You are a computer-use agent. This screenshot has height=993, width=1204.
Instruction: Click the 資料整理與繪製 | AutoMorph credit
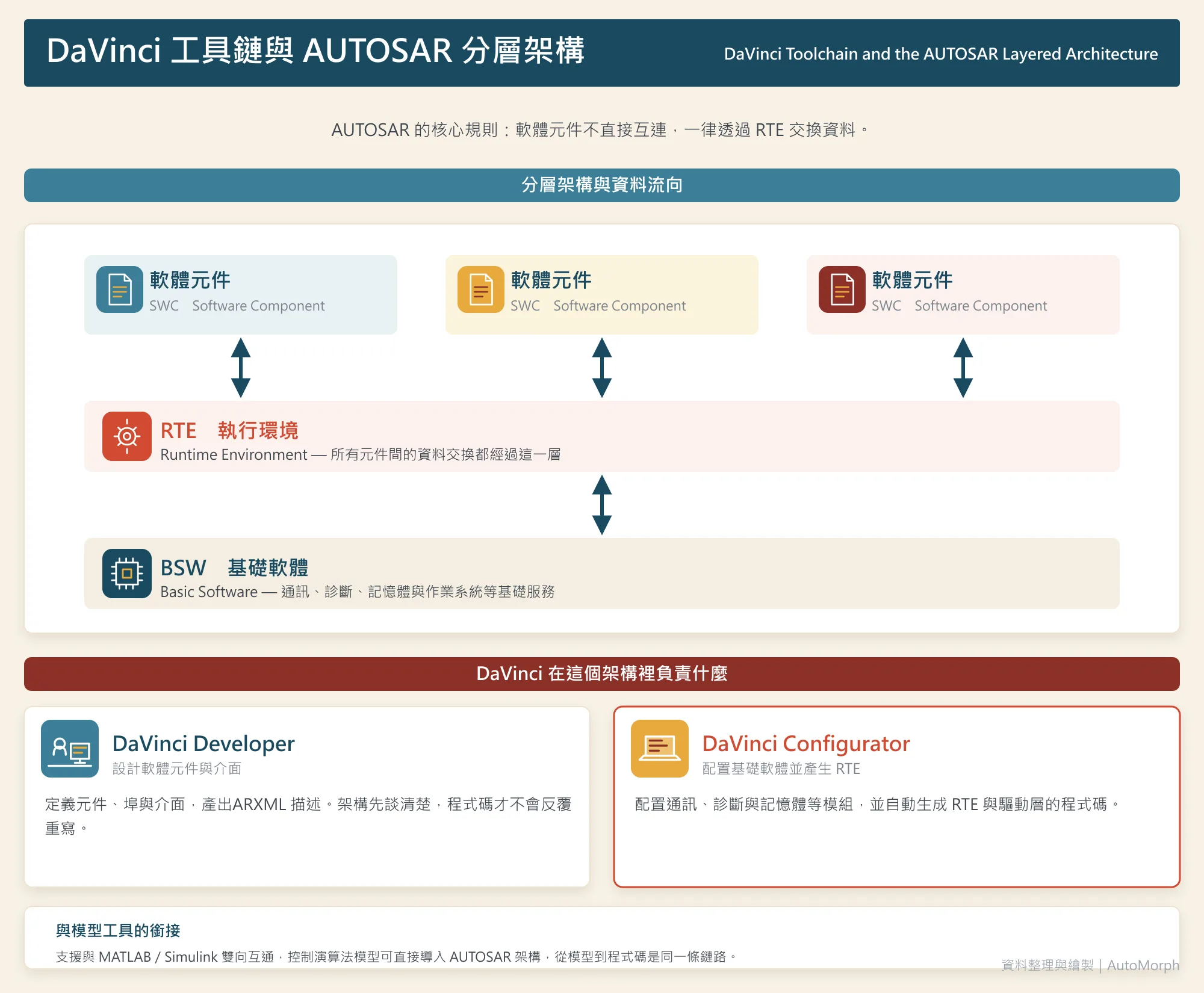[x=1090, y=965]
